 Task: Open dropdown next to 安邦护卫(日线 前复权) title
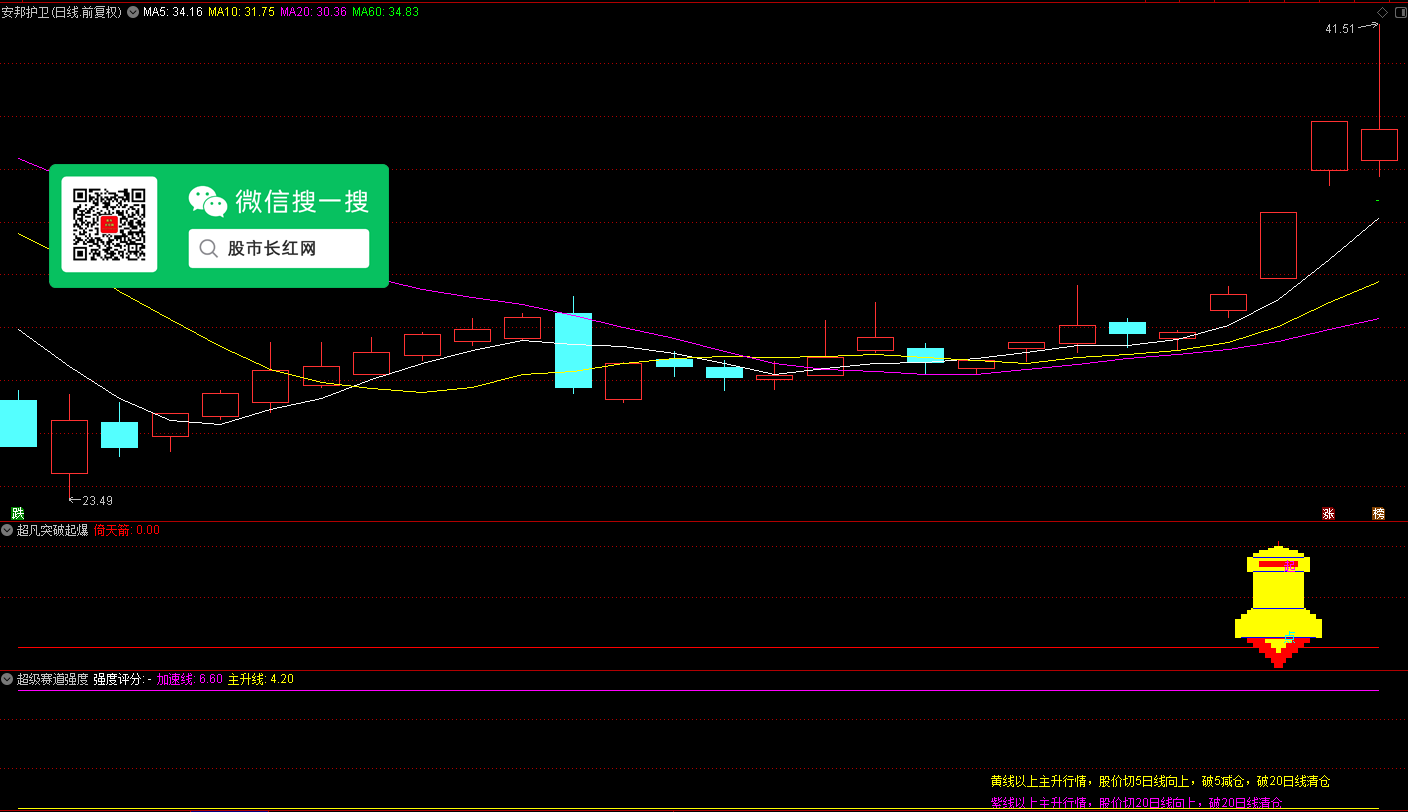pyautogui.click(x=133, y=12)
